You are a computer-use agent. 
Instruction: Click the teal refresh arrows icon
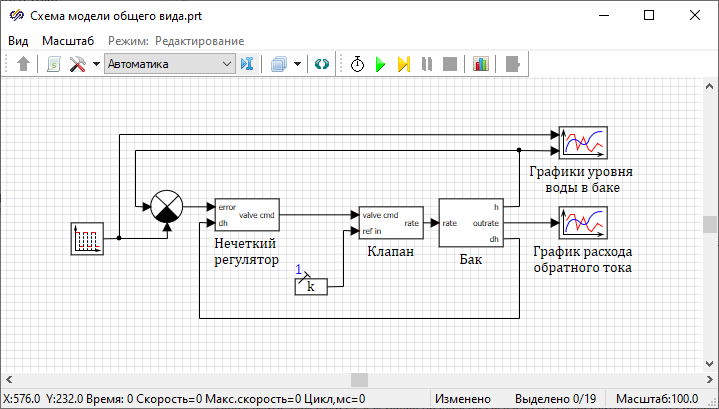tap(321, 64)
